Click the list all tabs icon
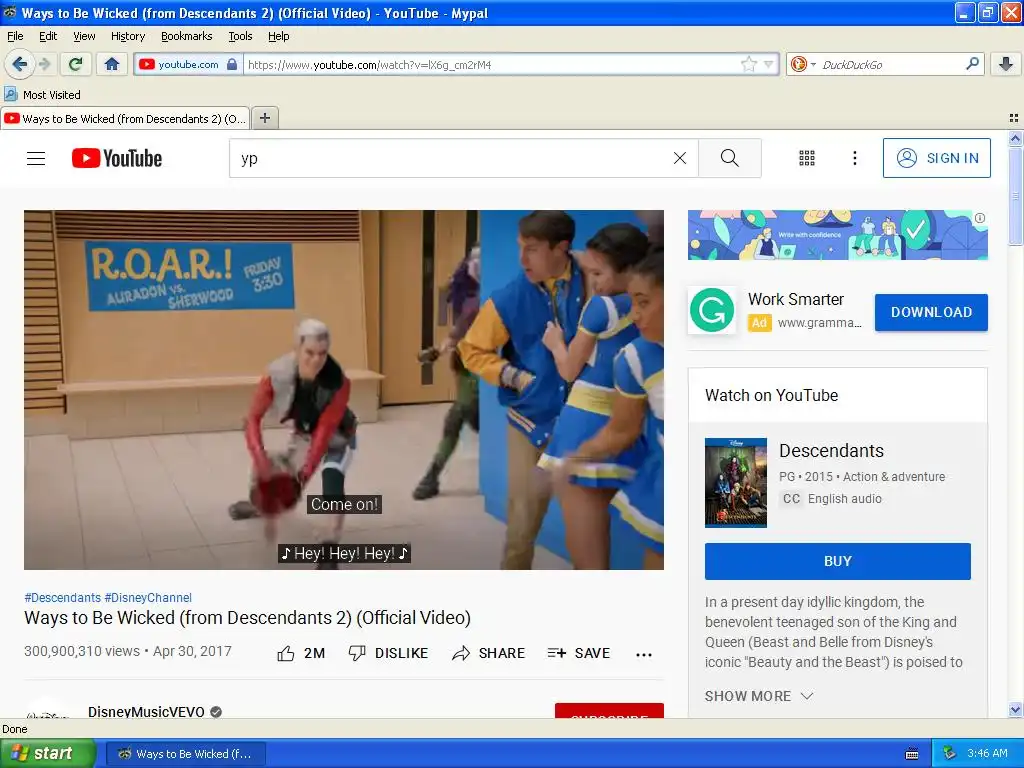This screenshot has height=768, width=1024. (1014, 118)
